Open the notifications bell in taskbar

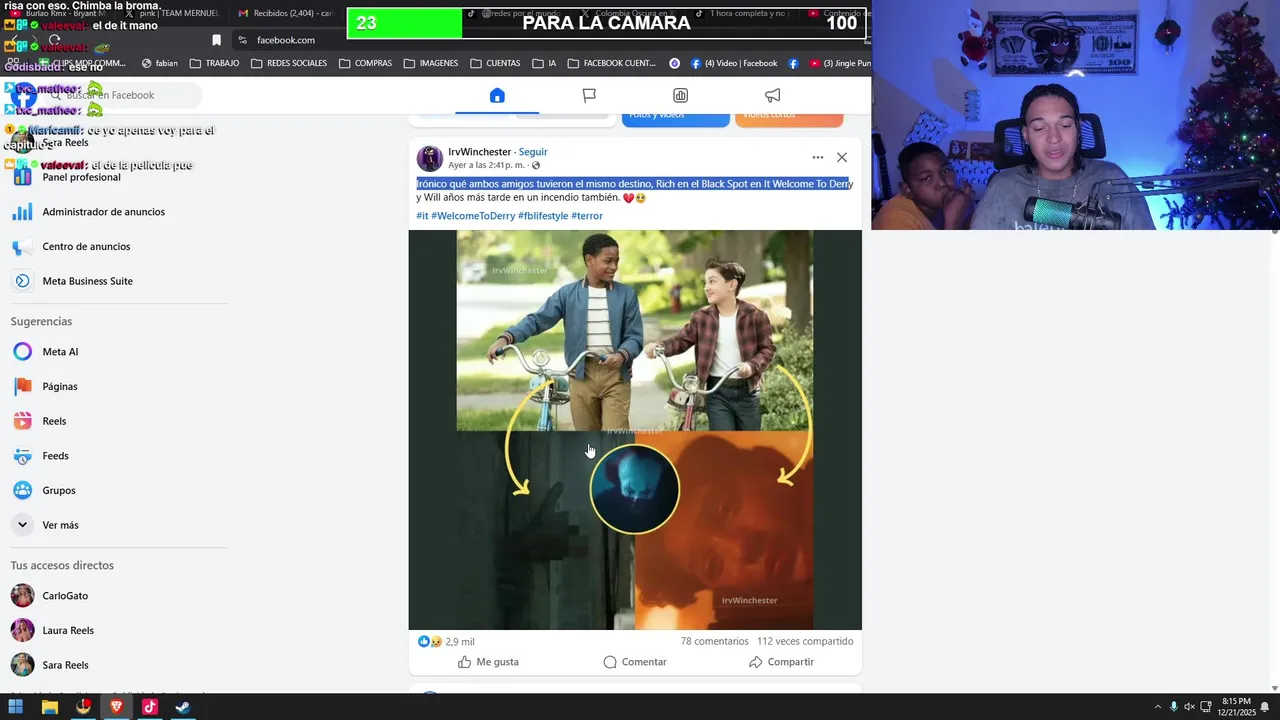pyautogui.click(x=1265, y=707)
